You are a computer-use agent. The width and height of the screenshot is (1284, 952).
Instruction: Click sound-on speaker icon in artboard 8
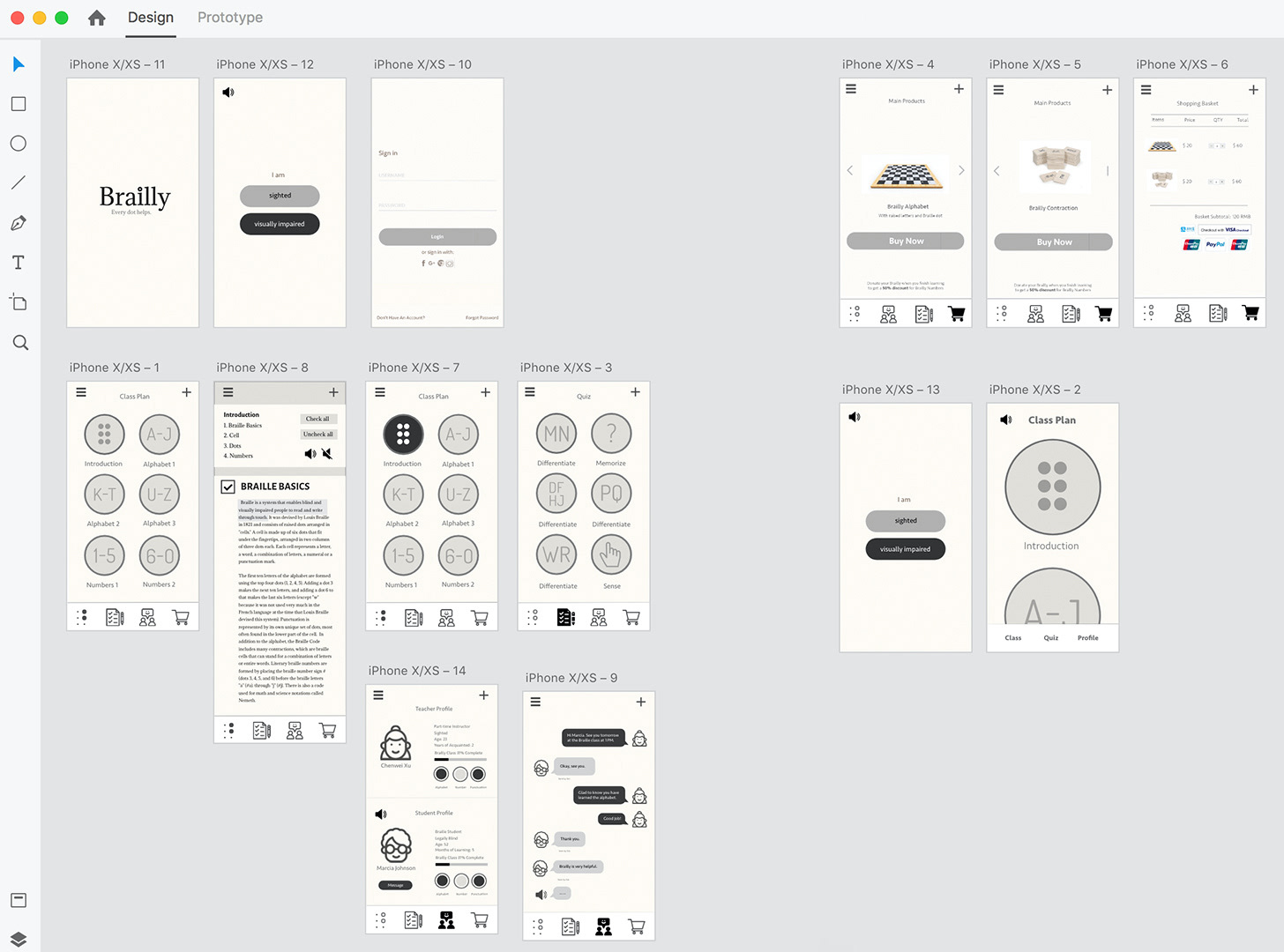310,453
